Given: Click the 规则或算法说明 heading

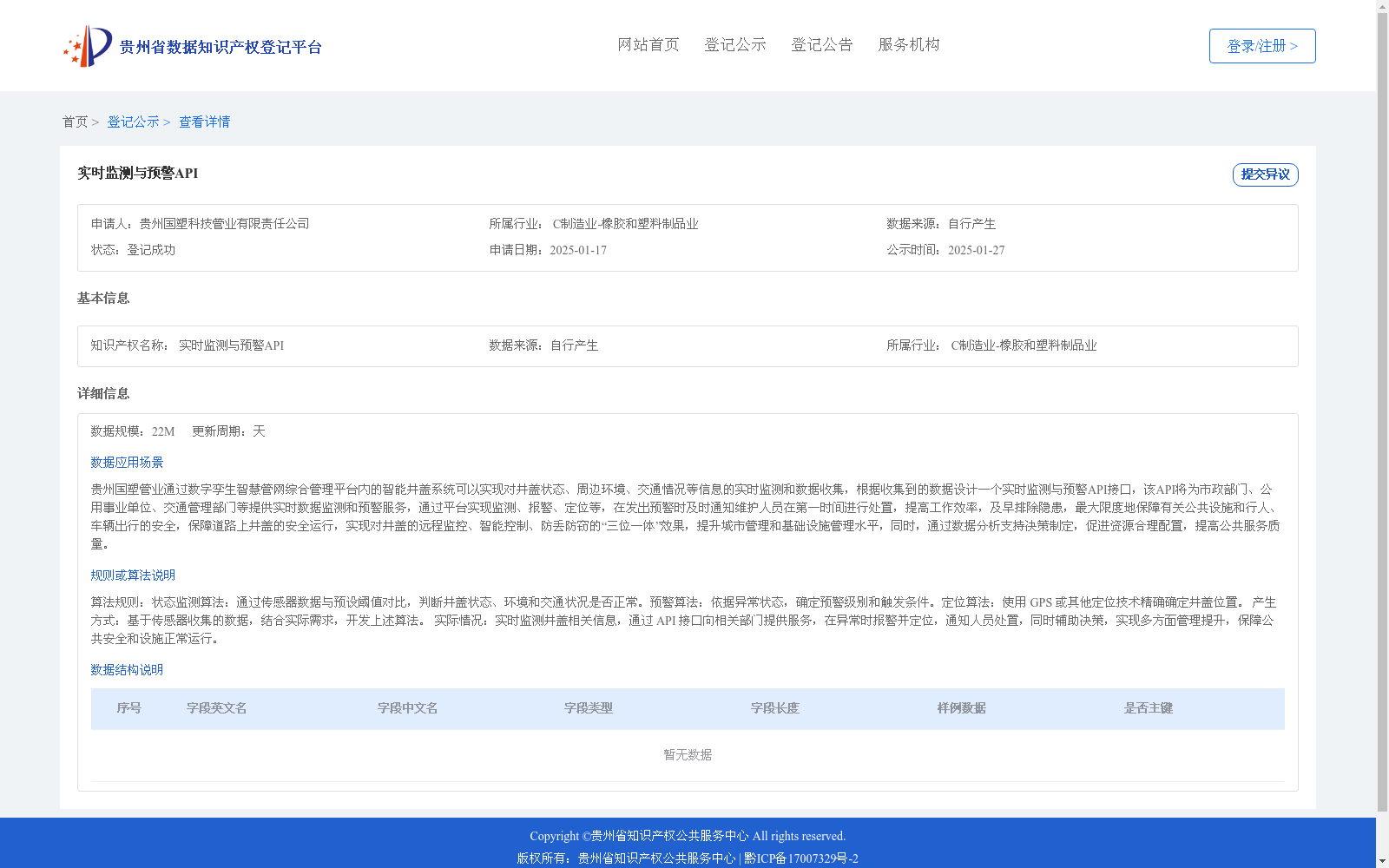Looking at the screenshot, I should [133, 575].
